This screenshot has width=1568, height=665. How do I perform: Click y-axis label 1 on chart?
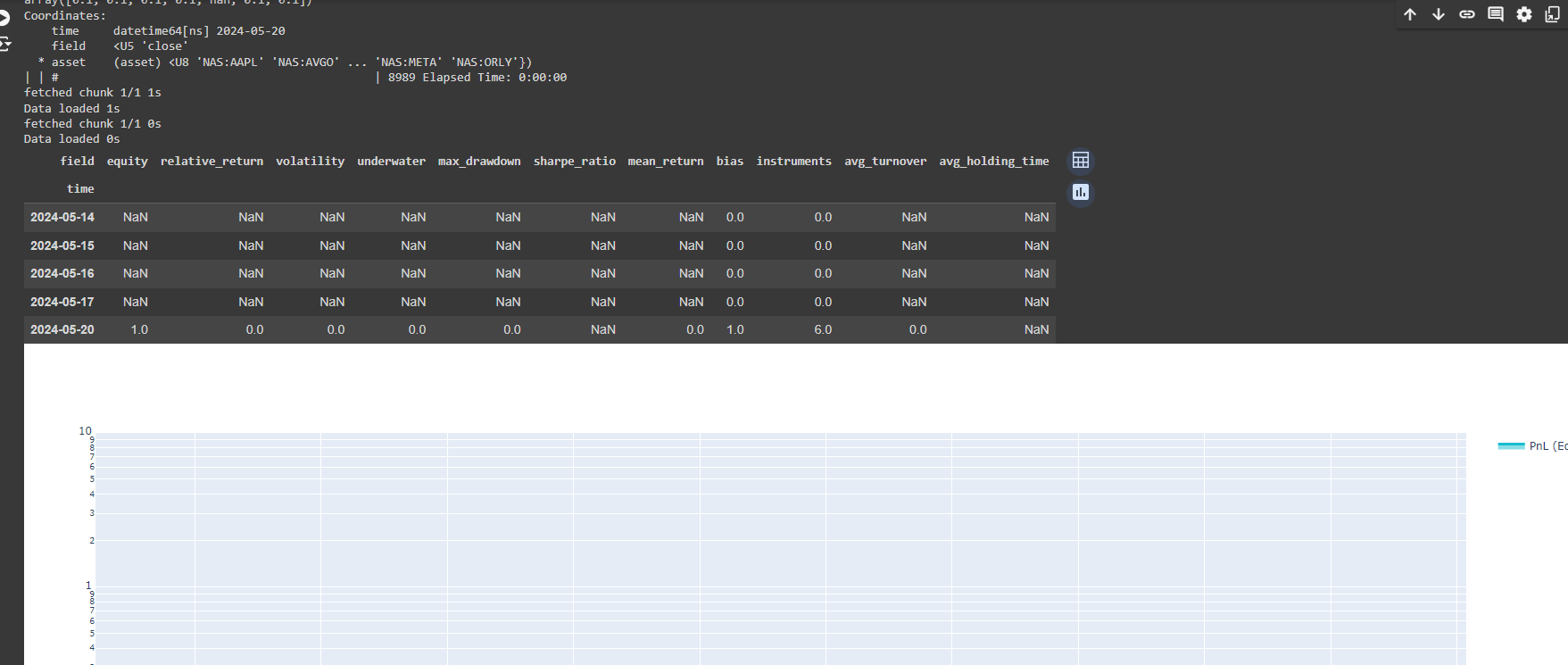88,586
